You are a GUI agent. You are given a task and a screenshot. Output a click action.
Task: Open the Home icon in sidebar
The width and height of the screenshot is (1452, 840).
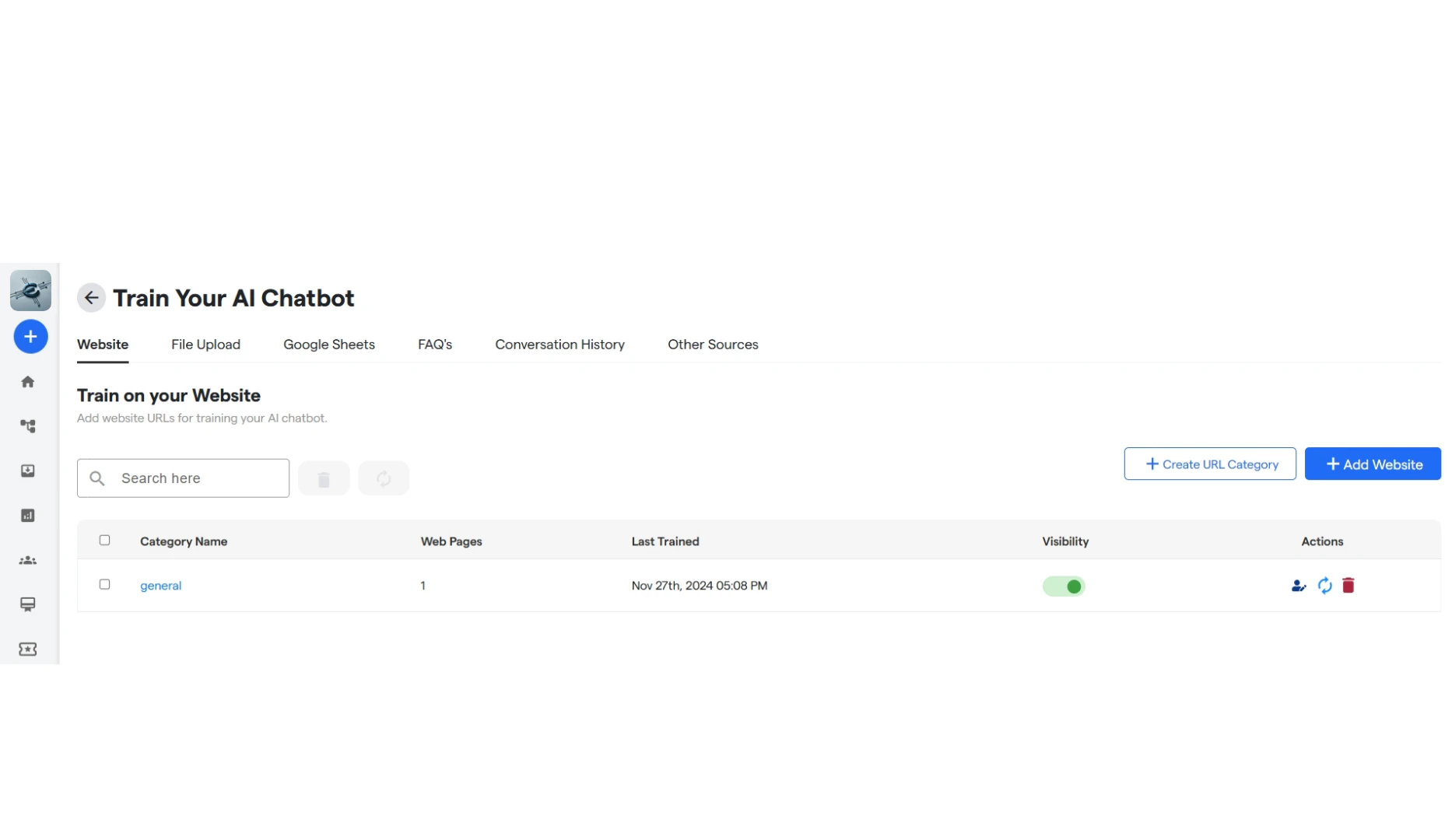[28, 382]
